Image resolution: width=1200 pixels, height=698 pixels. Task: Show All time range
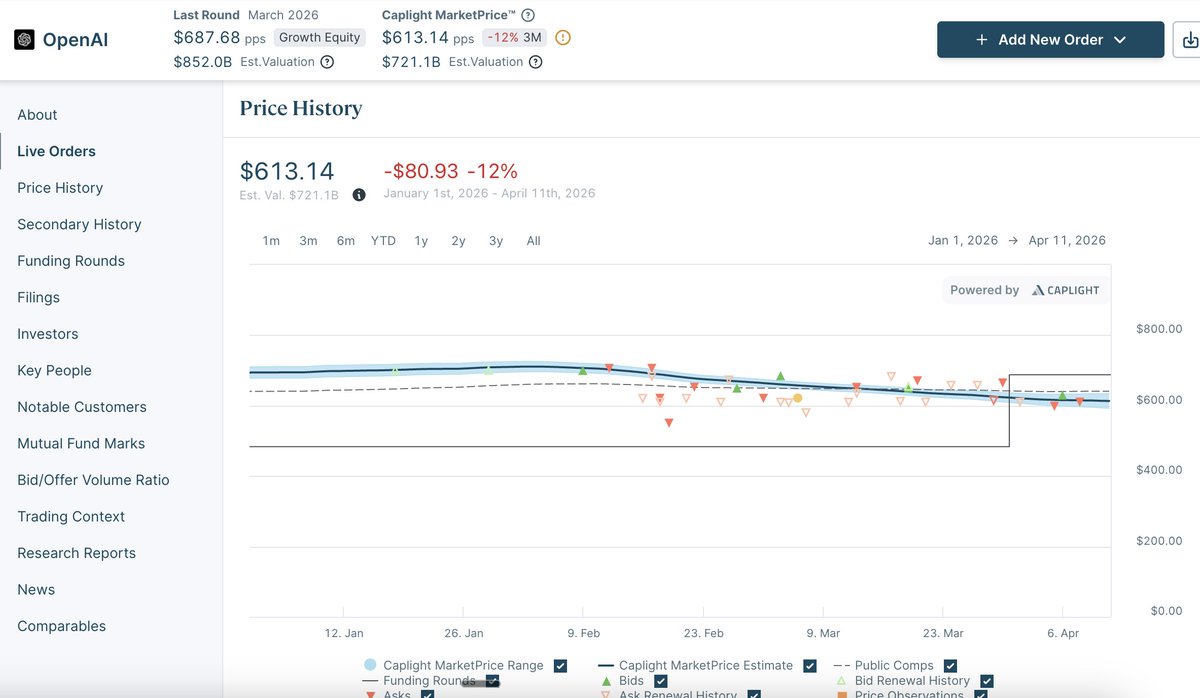point(533,241)
